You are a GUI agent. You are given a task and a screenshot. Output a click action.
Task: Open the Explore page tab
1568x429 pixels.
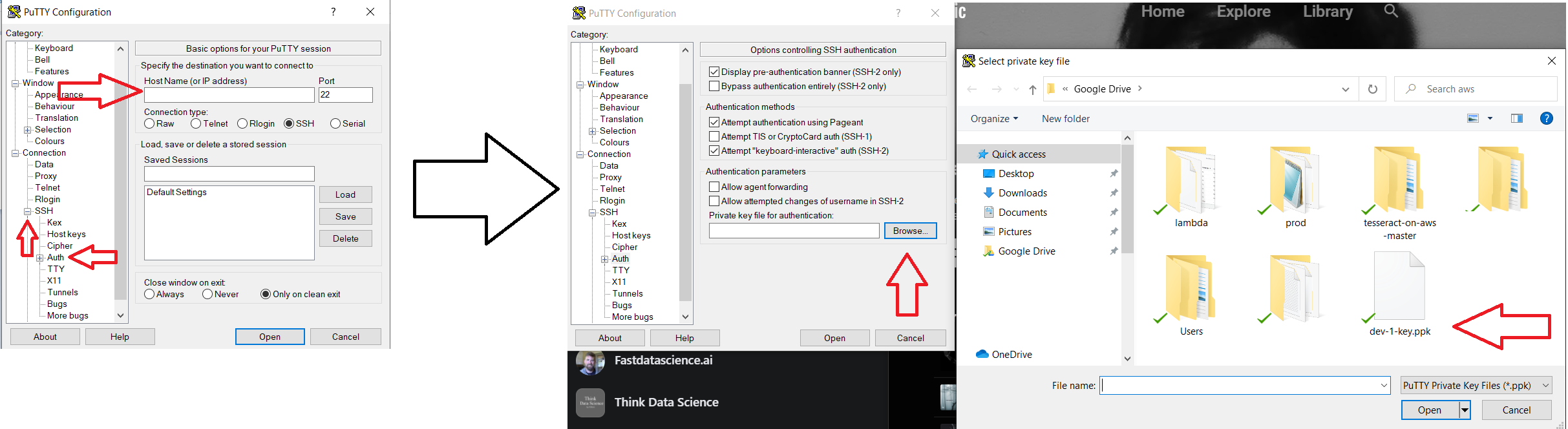(1244, 12)
